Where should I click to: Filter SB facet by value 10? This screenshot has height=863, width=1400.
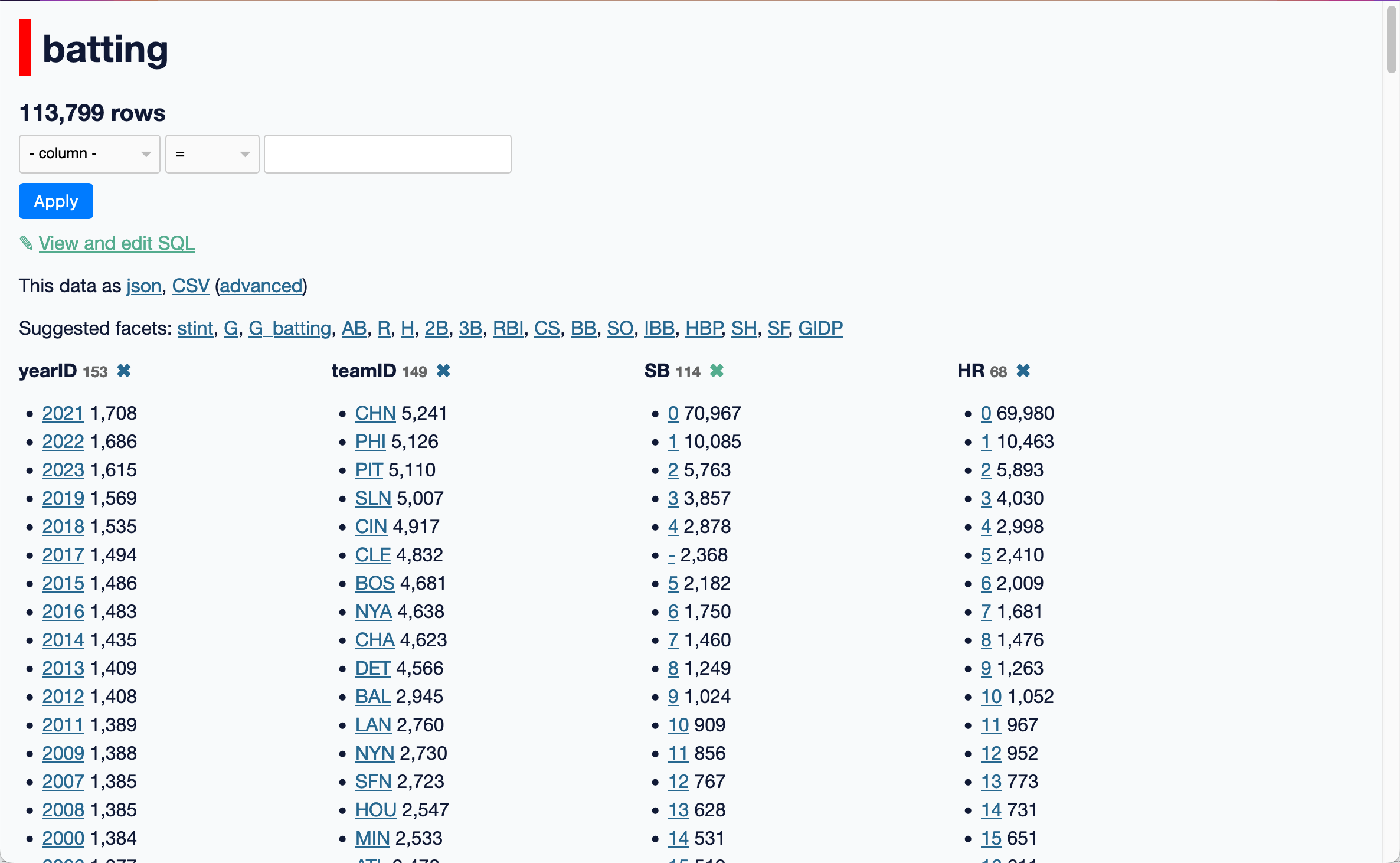(x=678, y=725)
